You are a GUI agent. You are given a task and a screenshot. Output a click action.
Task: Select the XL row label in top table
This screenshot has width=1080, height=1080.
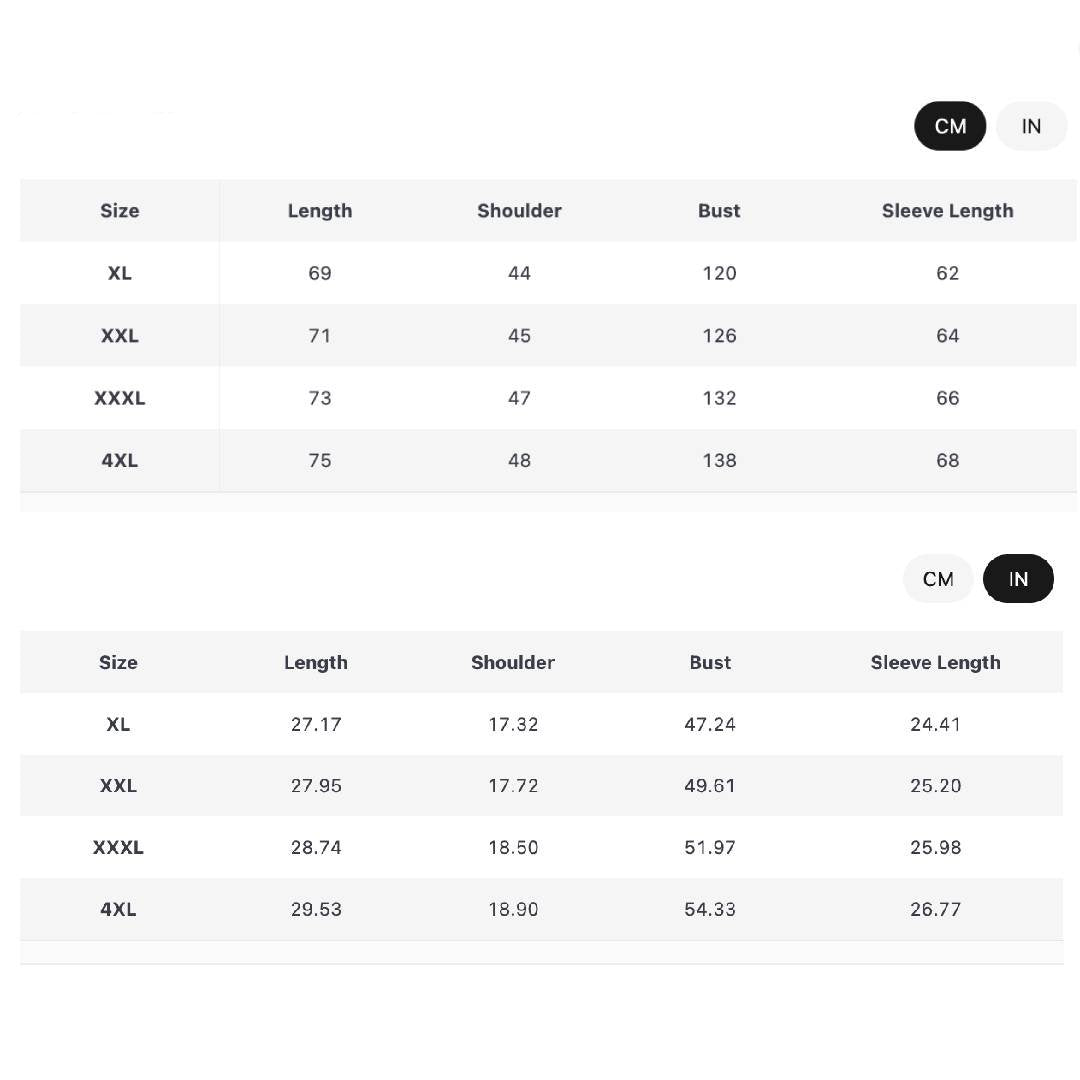pyautogui.click(x=119, y=273)
